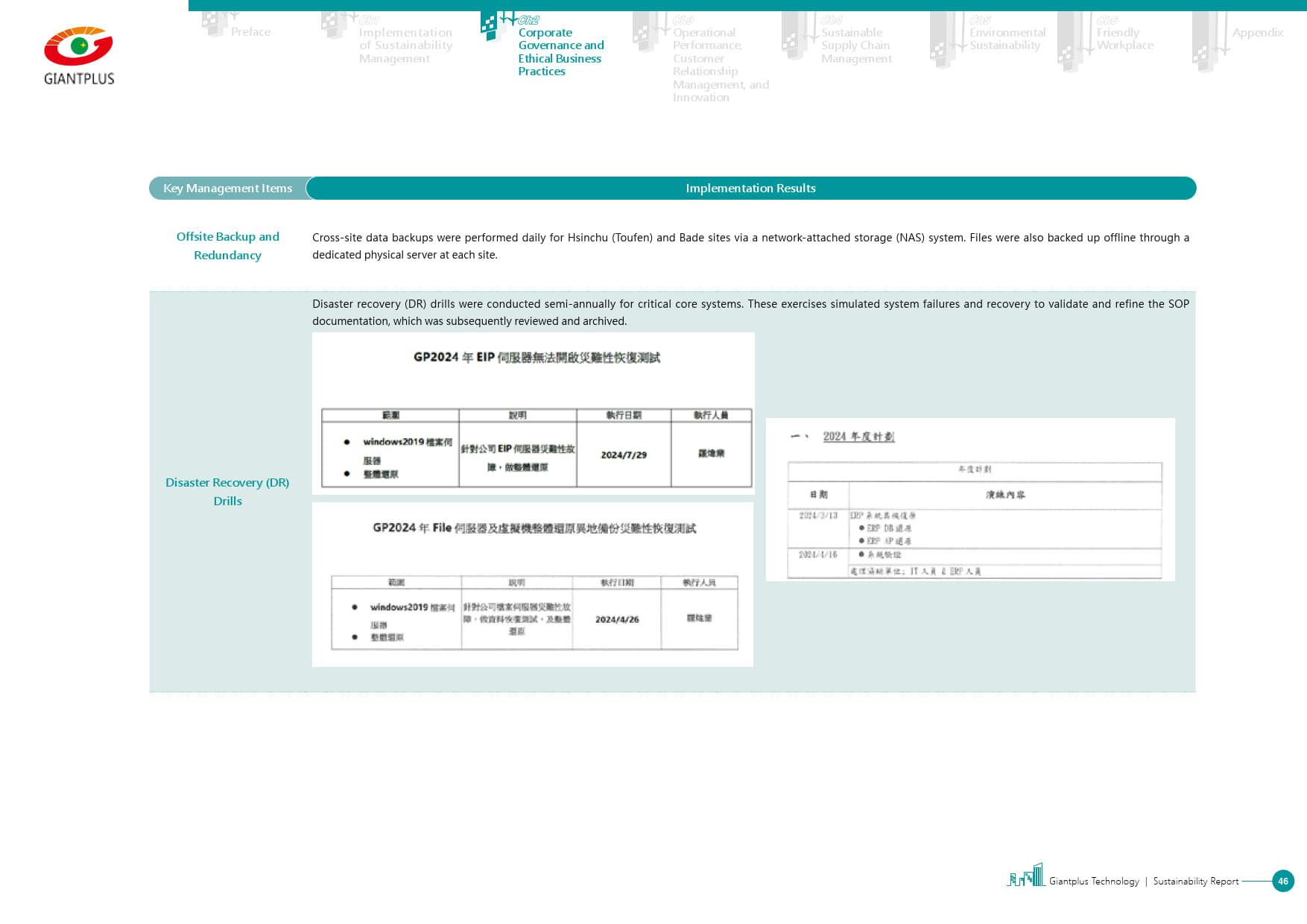Click the 2024 annual plan table image
Viewport: 1307px width, 924px height.
coord(970,499)
